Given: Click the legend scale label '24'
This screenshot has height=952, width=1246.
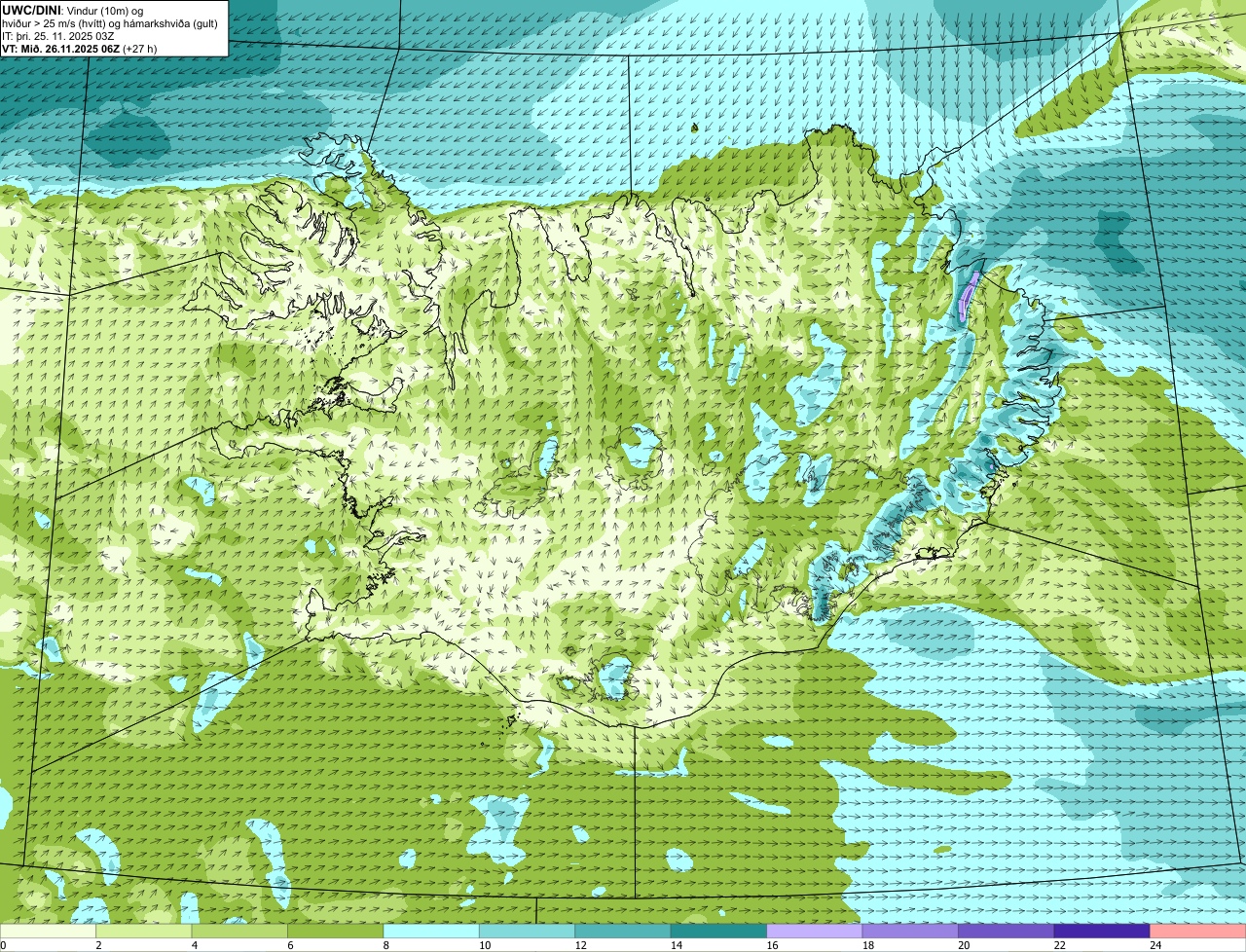Looking at the screenshot, I should click(1154, 945).
